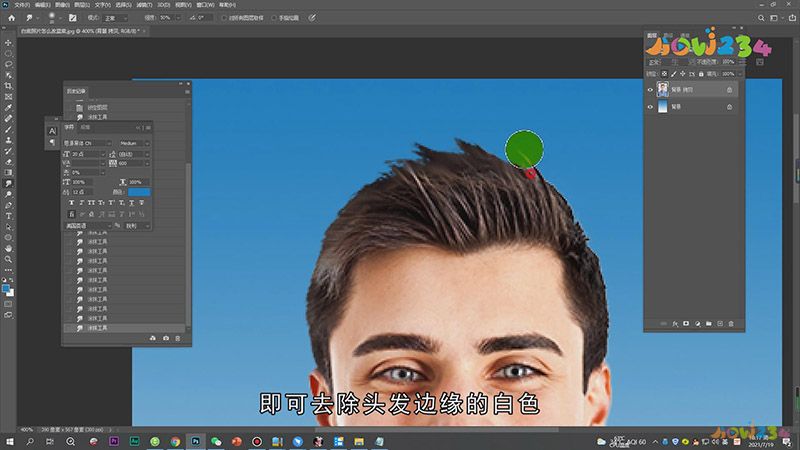Delete layer trash icon in Layers panel
Image resolution: width=800 pixels, height=450 pixels.
click(731, 323)
